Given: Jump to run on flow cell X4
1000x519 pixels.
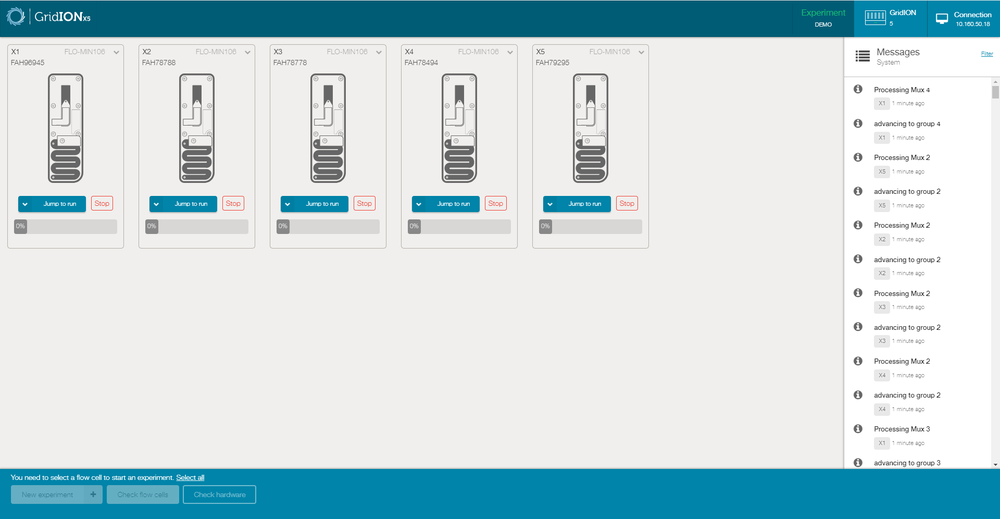Looking at the screenshot, I should [x=453, y=204].
